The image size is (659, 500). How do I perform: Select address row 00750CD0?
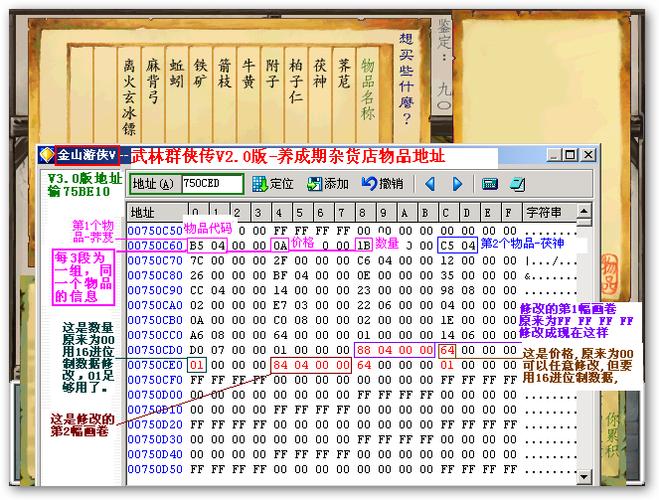pos(155,350)
